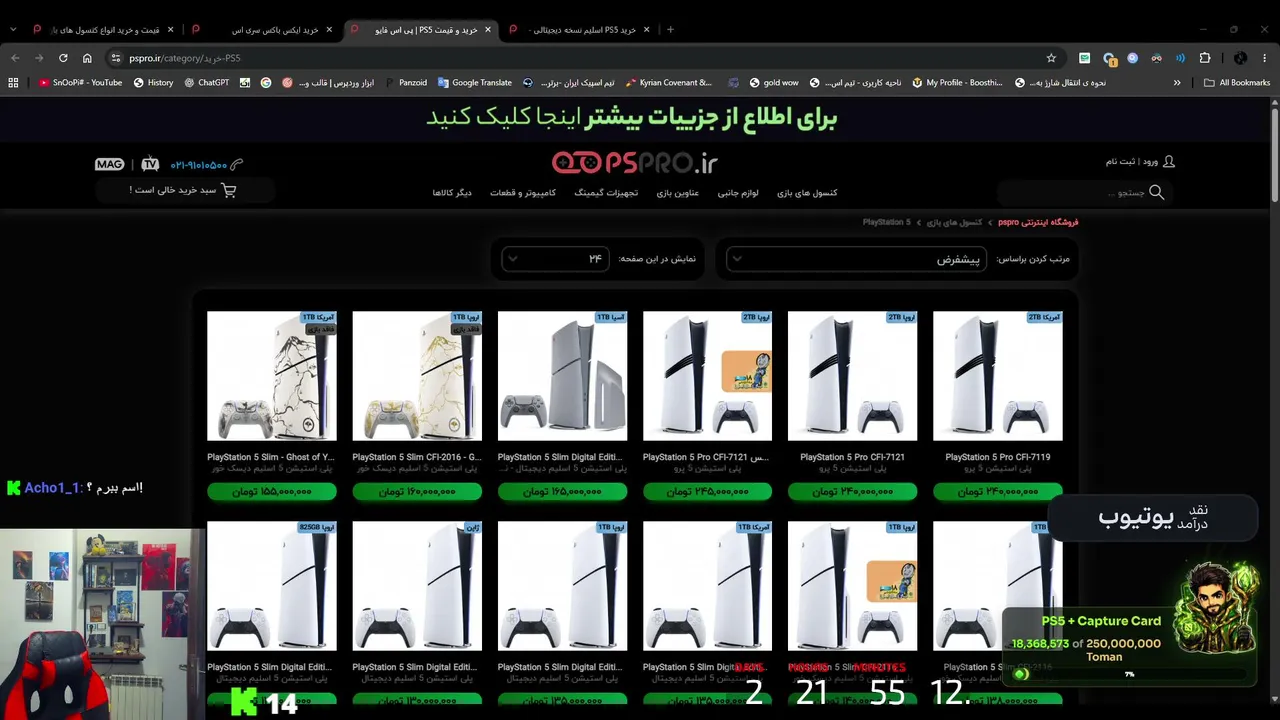Click the ۱۶۰,۰۰۰,۰۰۰ تومان price button

[x=417, y=492]
